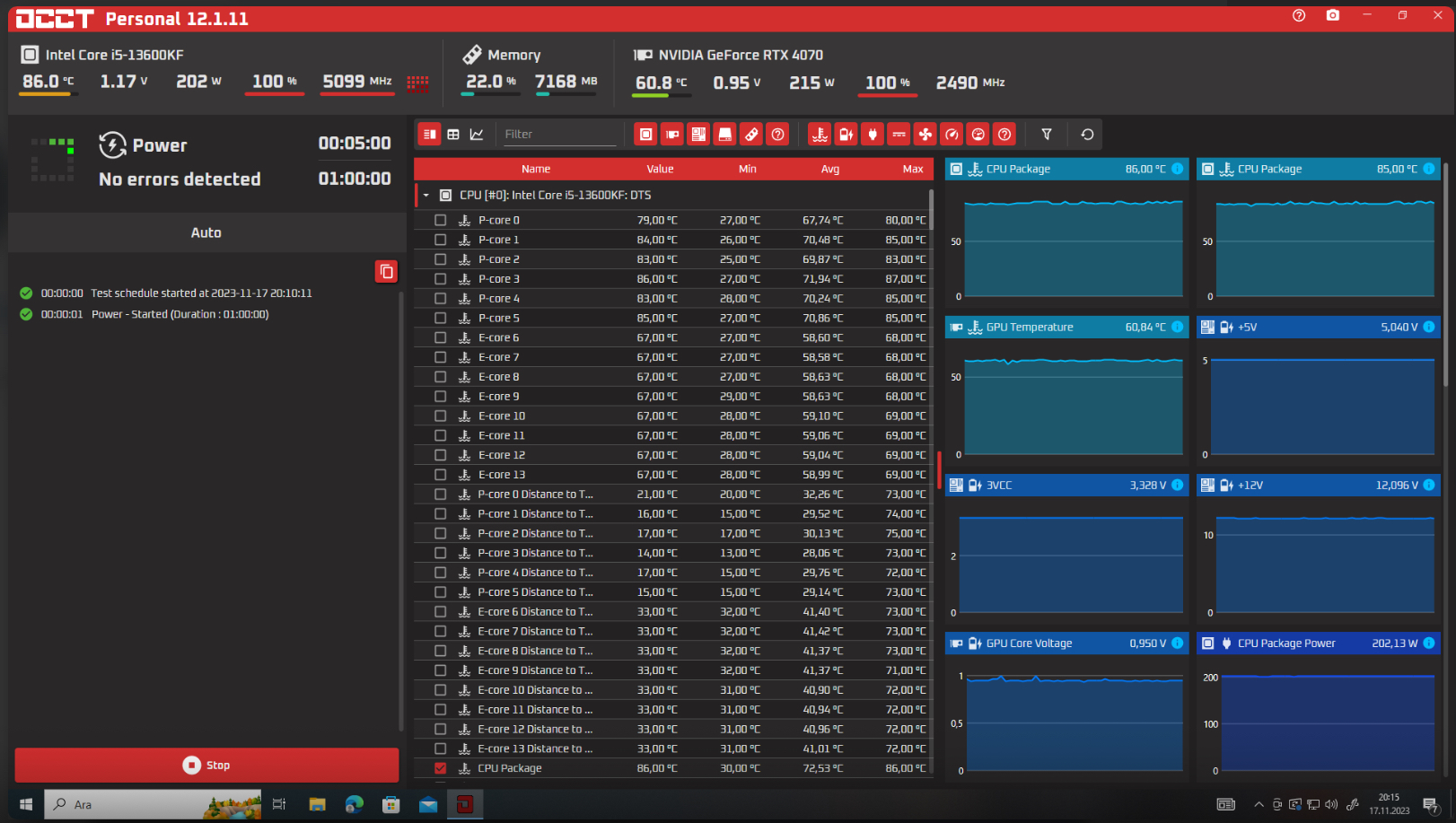Image resolution: width=1456 pixels, height=823 pixels.
Task: Click the red core grid icon beside 5099 MHz
Action: pyautogui.click(x=417, y=83)
